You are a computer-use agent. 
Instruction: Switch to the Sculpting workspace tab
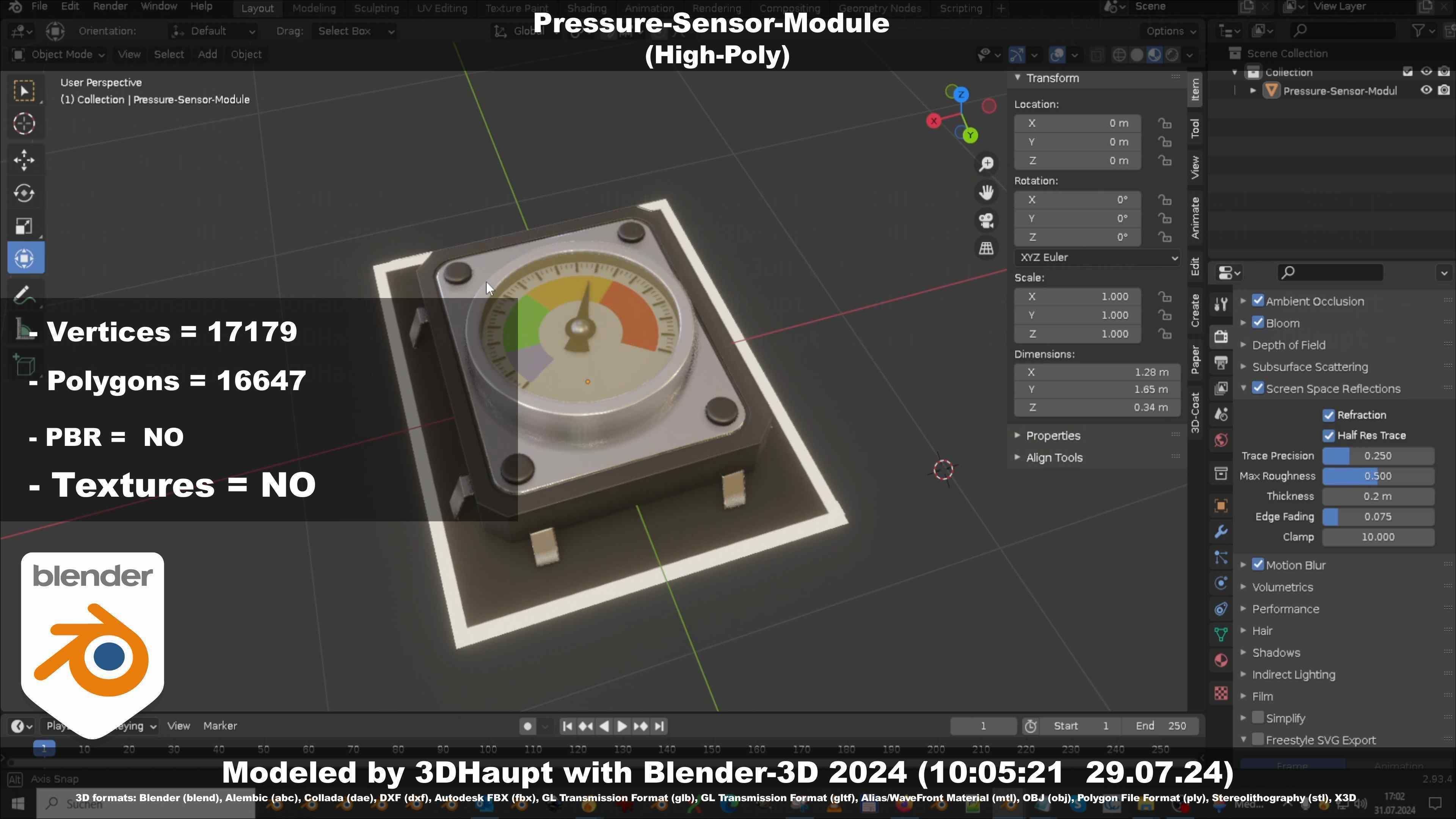click(377, 8)
